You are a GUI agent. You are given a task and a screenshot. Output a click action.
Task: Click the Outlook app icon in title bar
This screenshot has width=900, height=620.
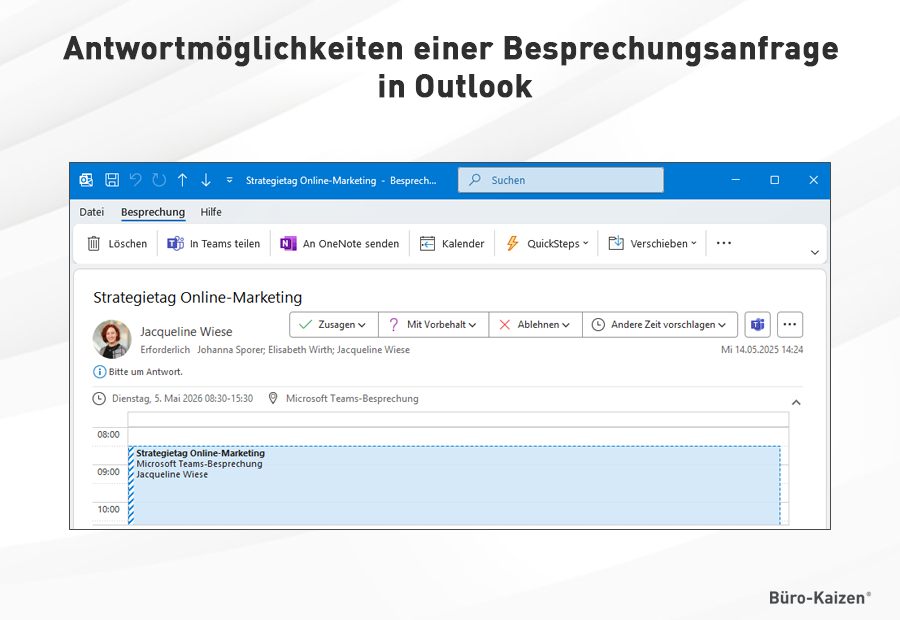tap(86, 180)
